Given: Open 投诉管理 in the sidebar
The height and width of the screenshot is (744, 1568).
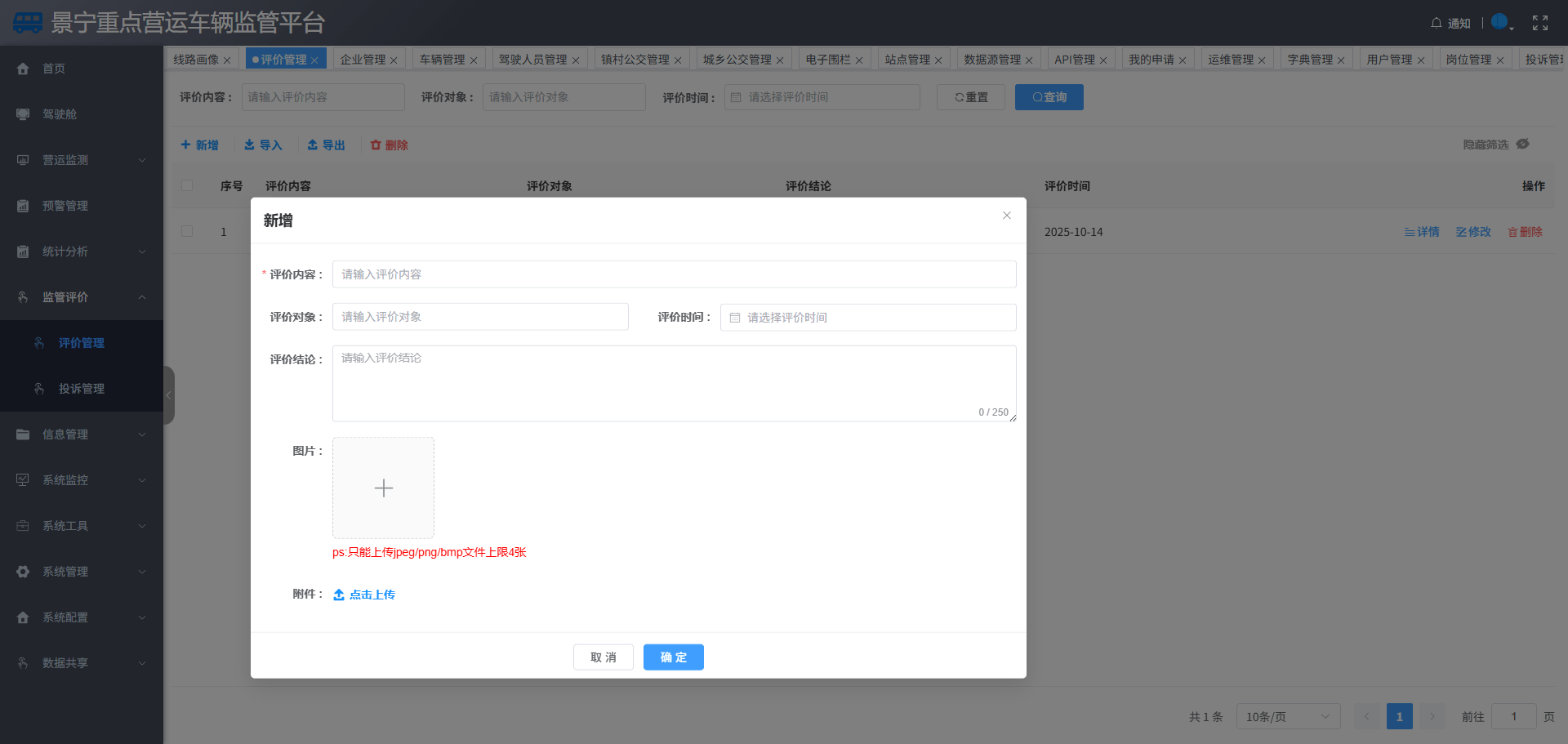Looking at the screenshot, I should coord(82,389).
